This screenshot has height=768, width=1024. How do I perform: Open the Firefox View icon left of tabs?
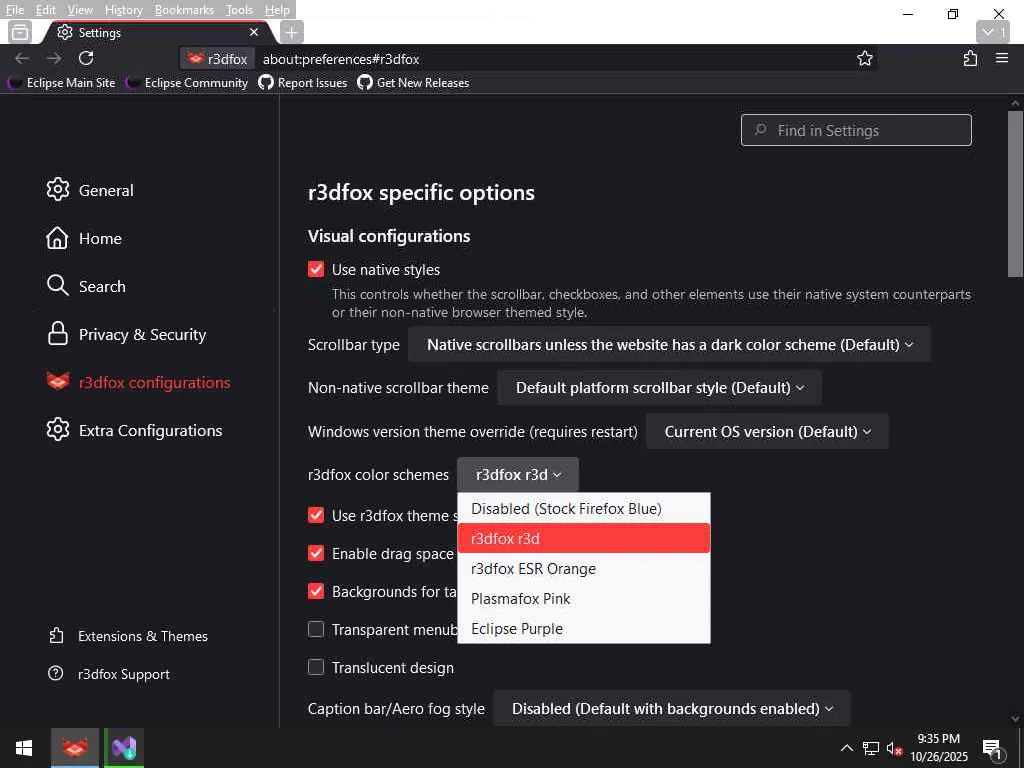click(20, 32)
